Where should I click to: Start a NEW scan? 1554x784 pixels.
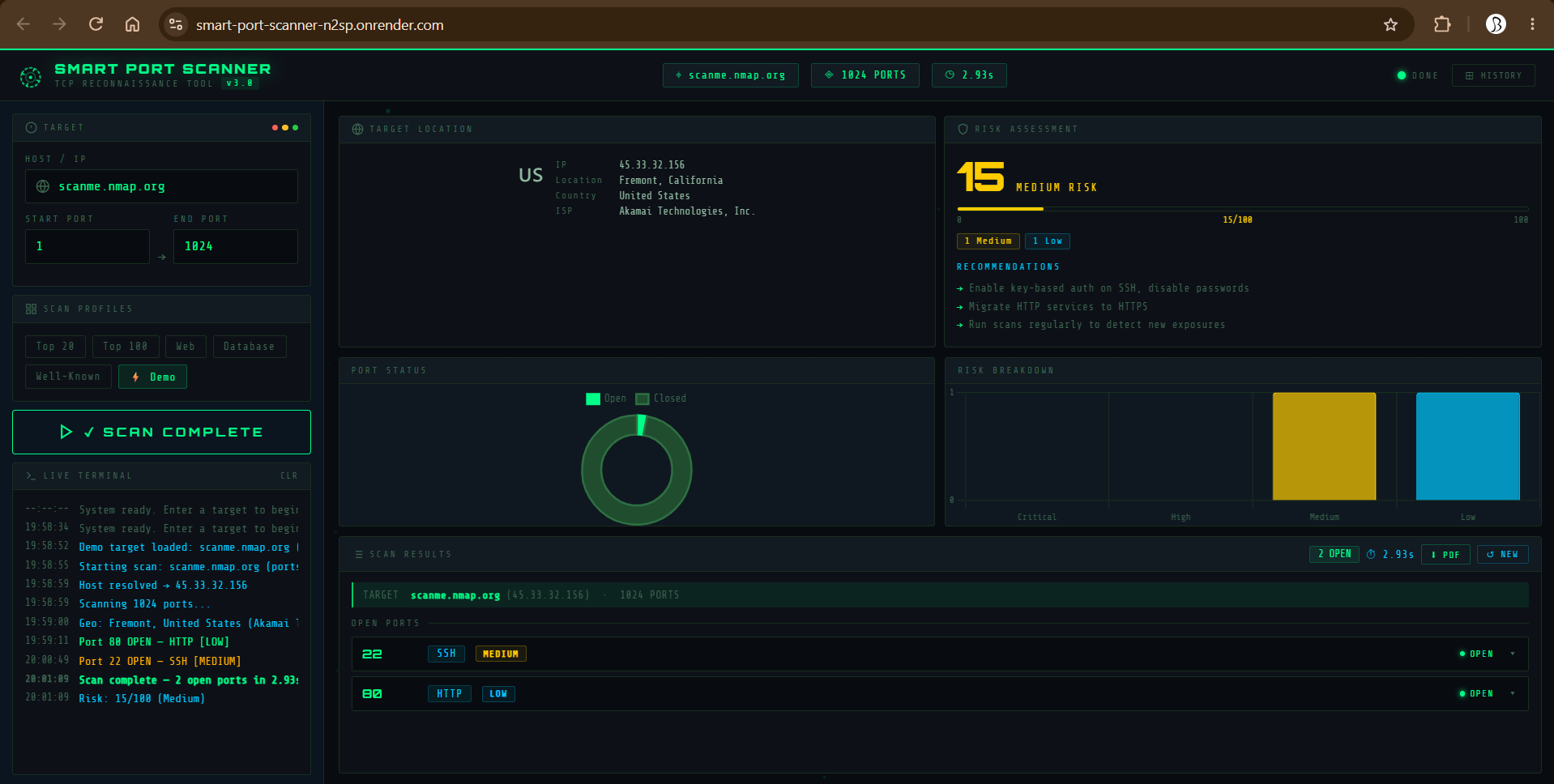click(x=1503, y=554)
